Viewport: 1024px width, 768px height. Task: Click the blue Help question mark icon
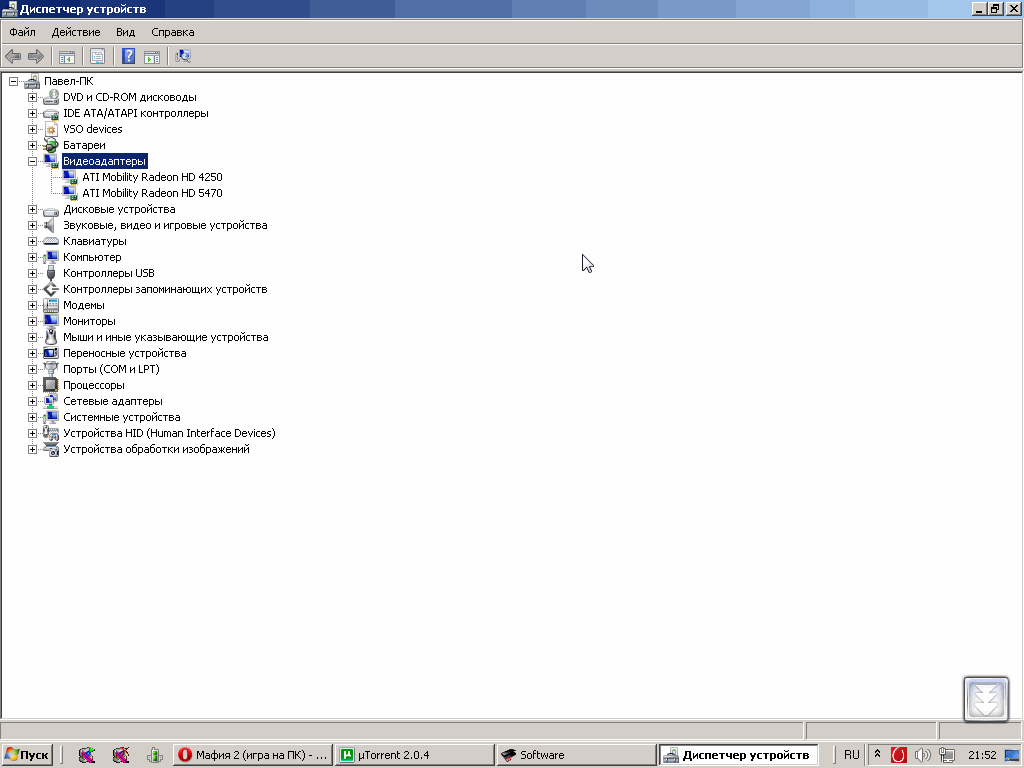(x=128, y=56)
